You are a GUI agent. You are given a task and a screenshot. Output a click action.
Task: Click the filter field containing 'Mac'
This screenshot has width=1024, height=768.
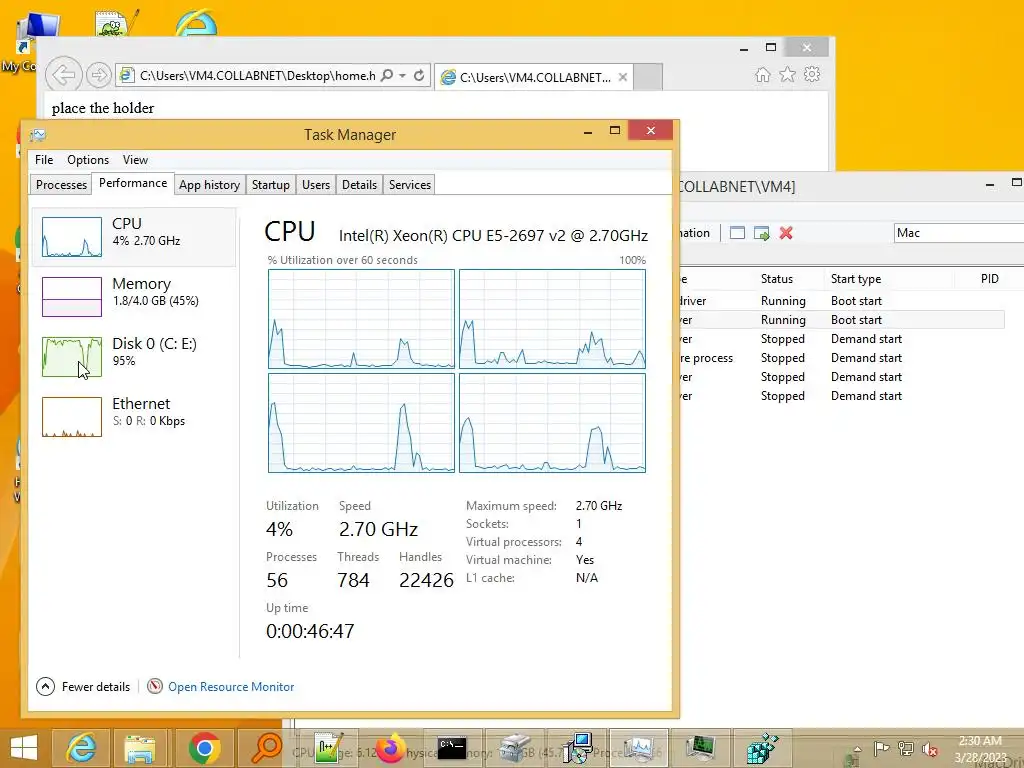coord(958,233)
